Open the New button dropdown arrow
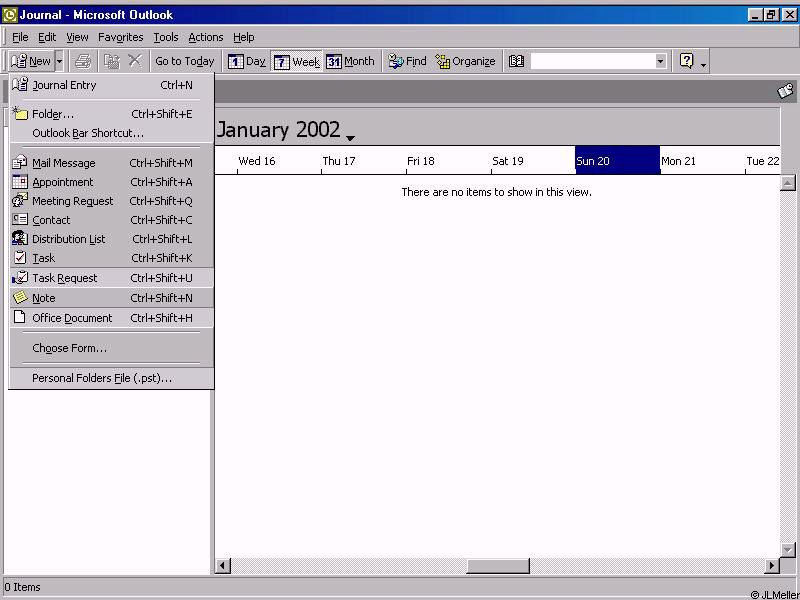800x600 pixels. click(59, 61)
